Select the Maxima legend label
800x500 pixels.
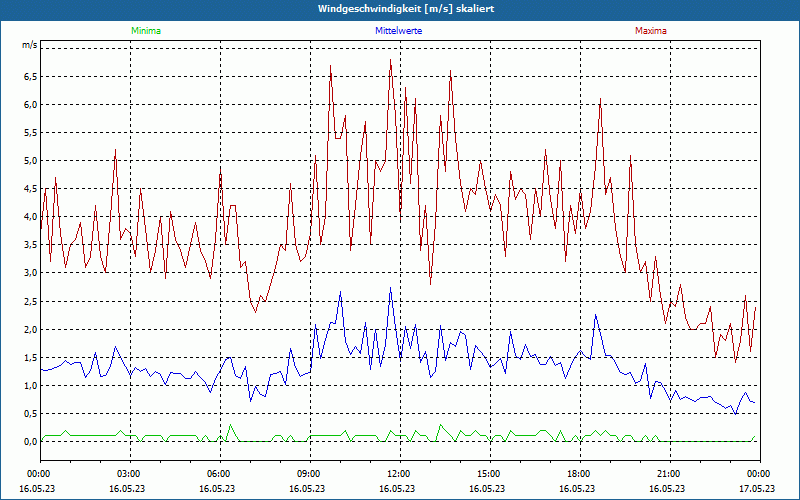click(651, 31)
